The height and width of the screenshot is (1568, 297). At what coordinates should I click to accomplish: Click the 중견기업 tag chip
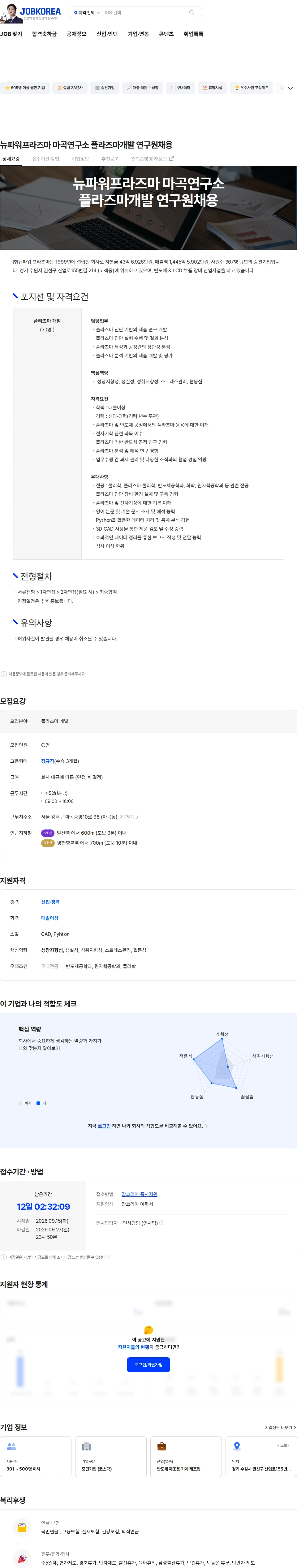[105, 88]
